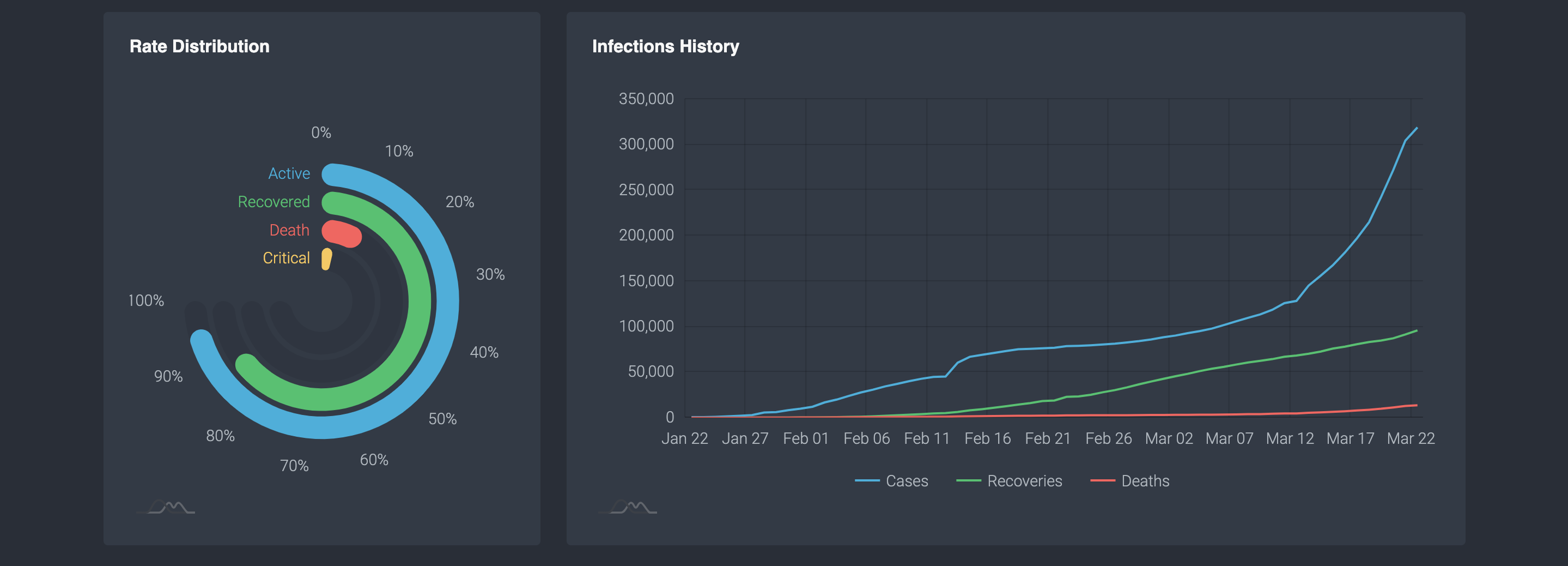This screenshot has width=1568, height=566.
Task: Click the '0%' radial axis label
Action: (x=321, y=133)
